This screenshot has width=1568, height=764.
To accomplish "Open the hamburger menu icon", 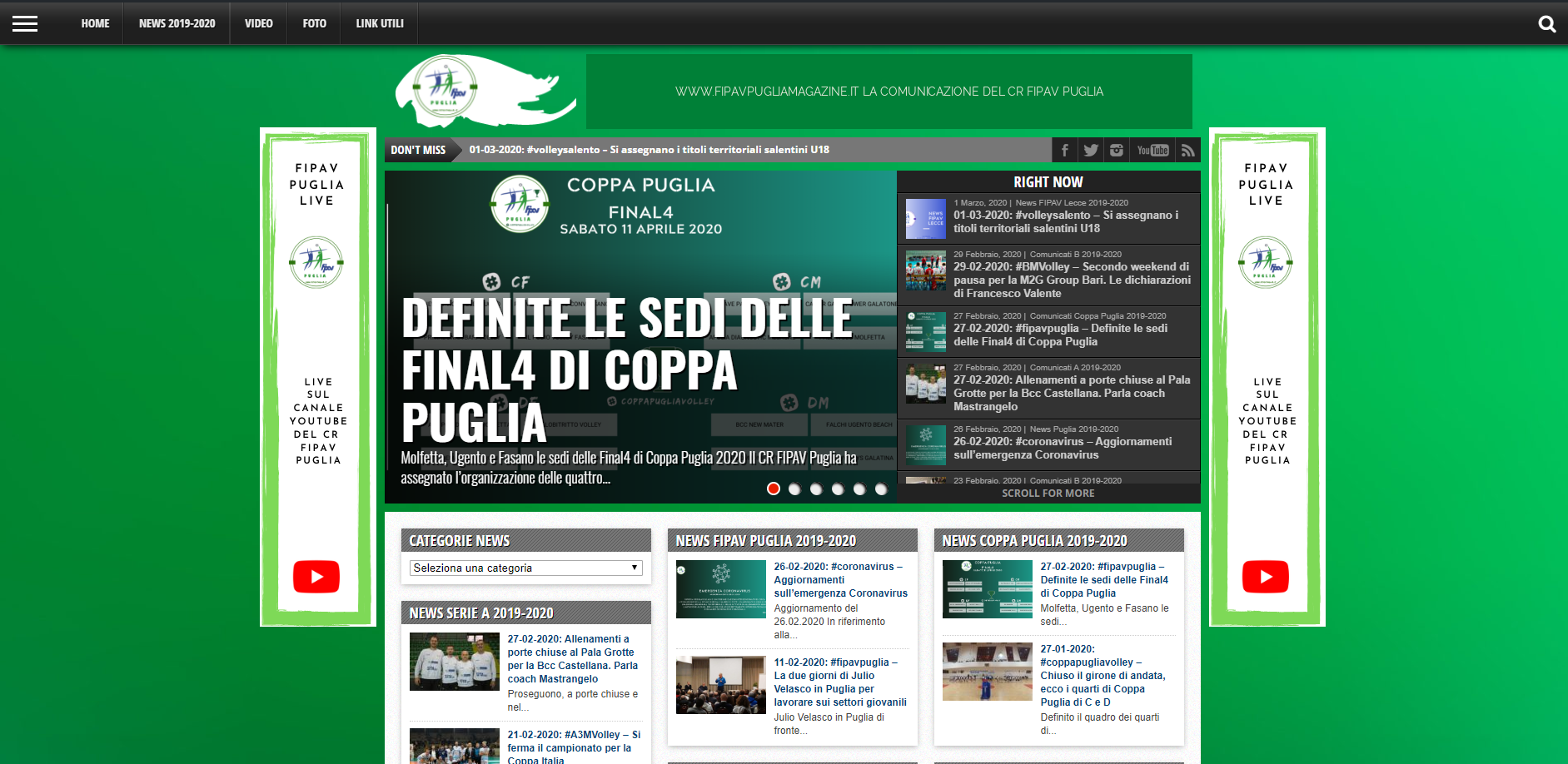I will (x=25, y=23).
